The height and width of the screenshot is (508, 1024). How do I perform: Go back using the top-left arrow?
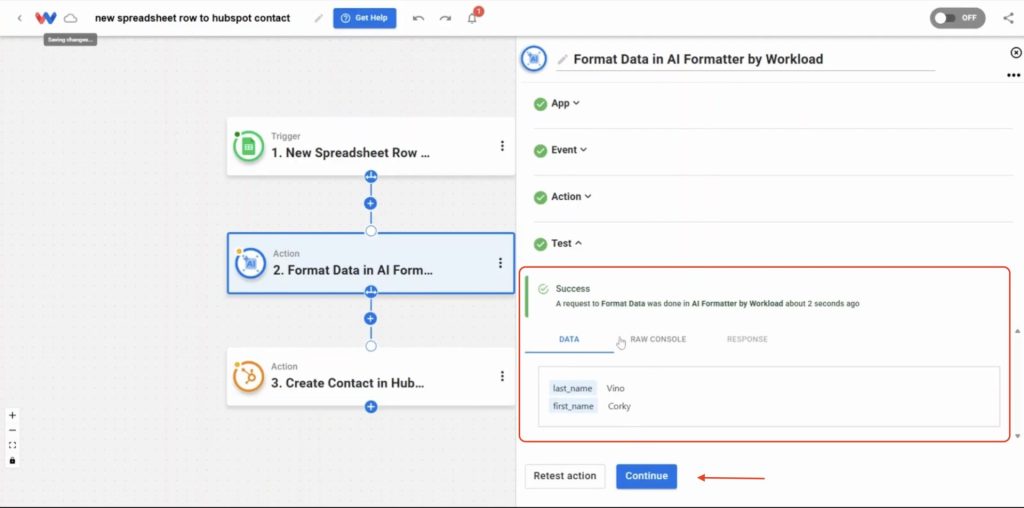20,18
